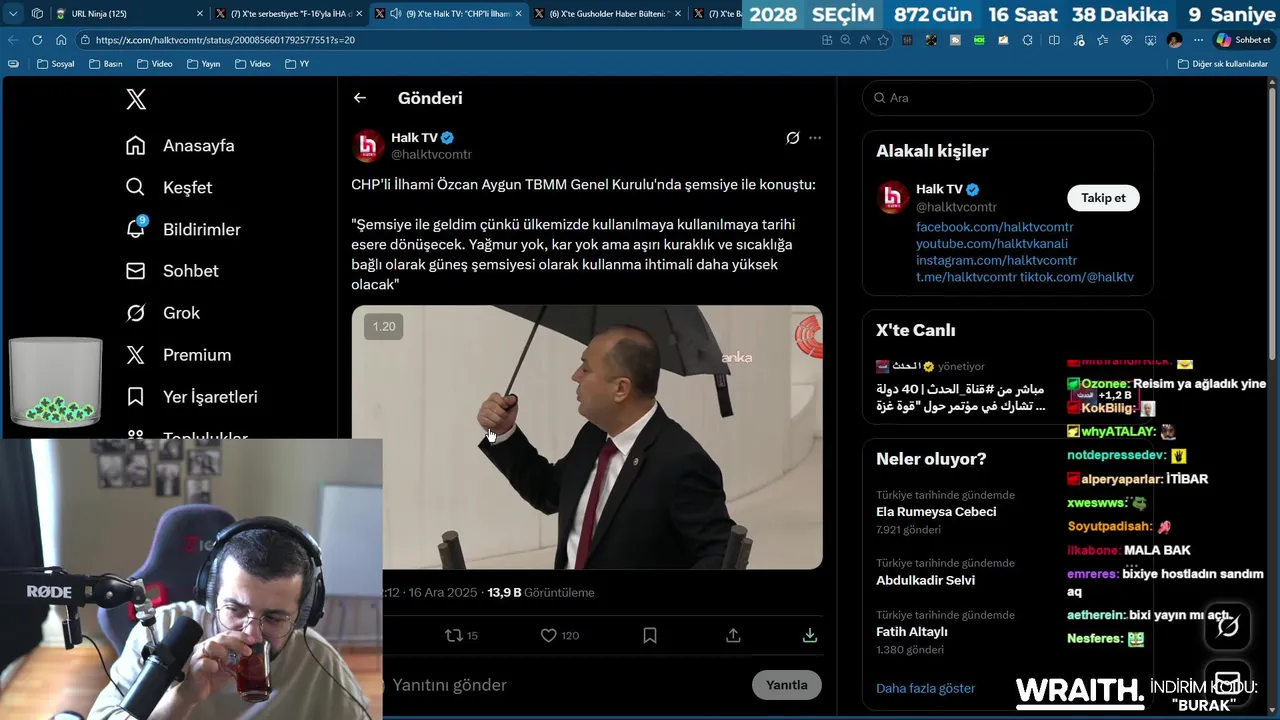Open browser settings three-dot menu
The height and width of the screenshot is (720, 1280).
(x=1198, y=40)
